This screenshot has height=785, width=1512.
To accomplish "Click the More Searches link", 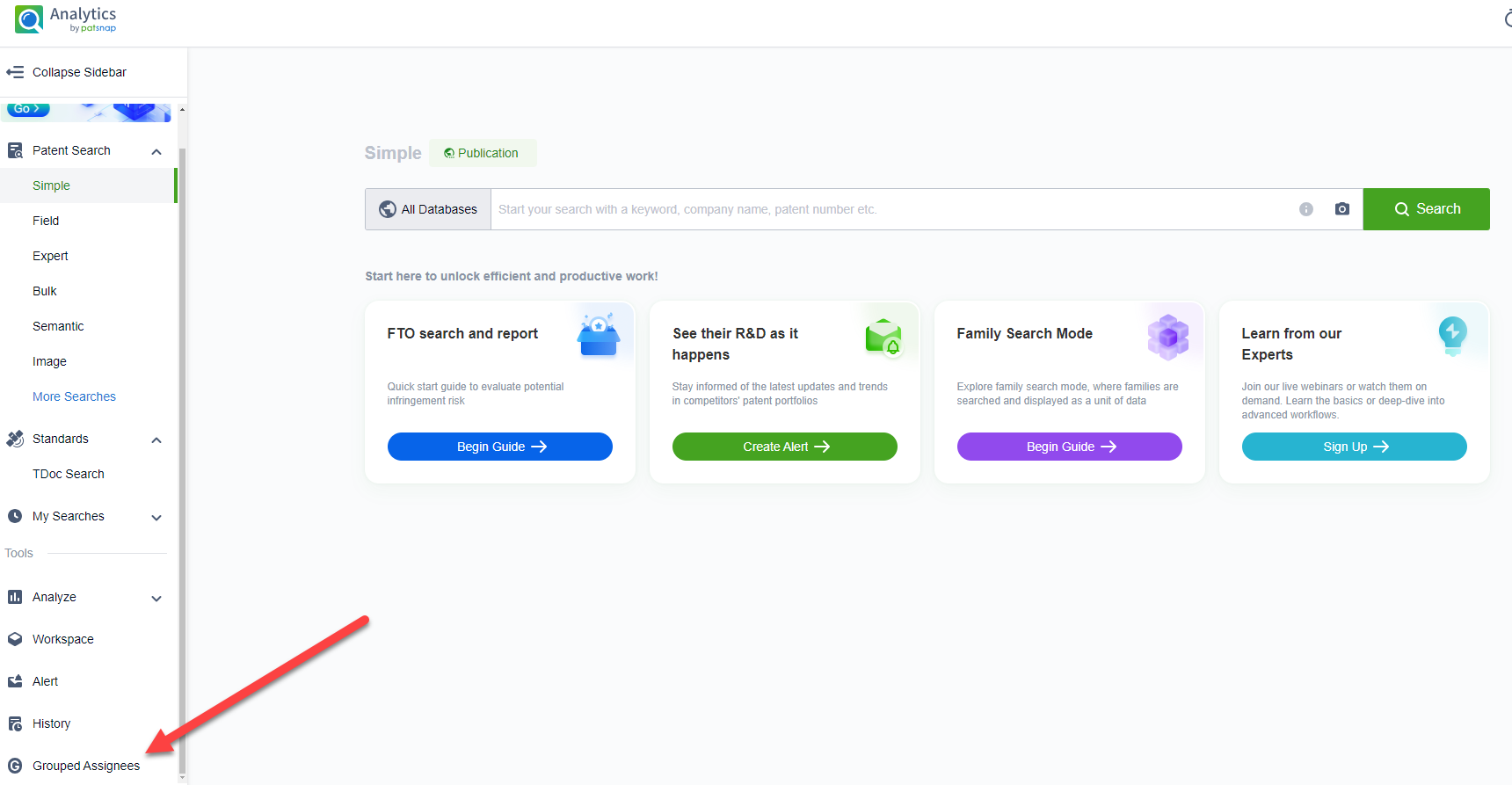I will coord(74,396).
